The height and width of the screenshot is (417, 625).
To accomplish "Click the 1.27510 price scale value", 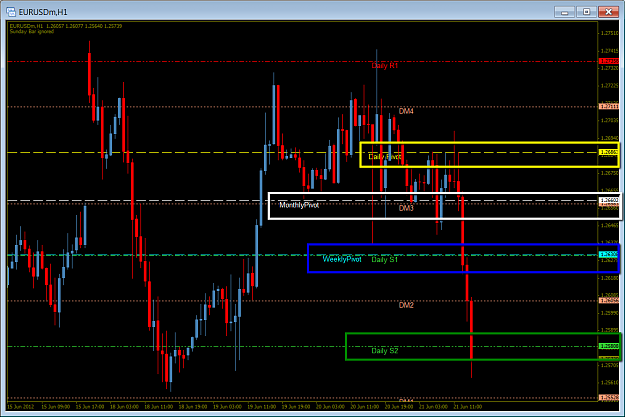I will pos(609,33).
